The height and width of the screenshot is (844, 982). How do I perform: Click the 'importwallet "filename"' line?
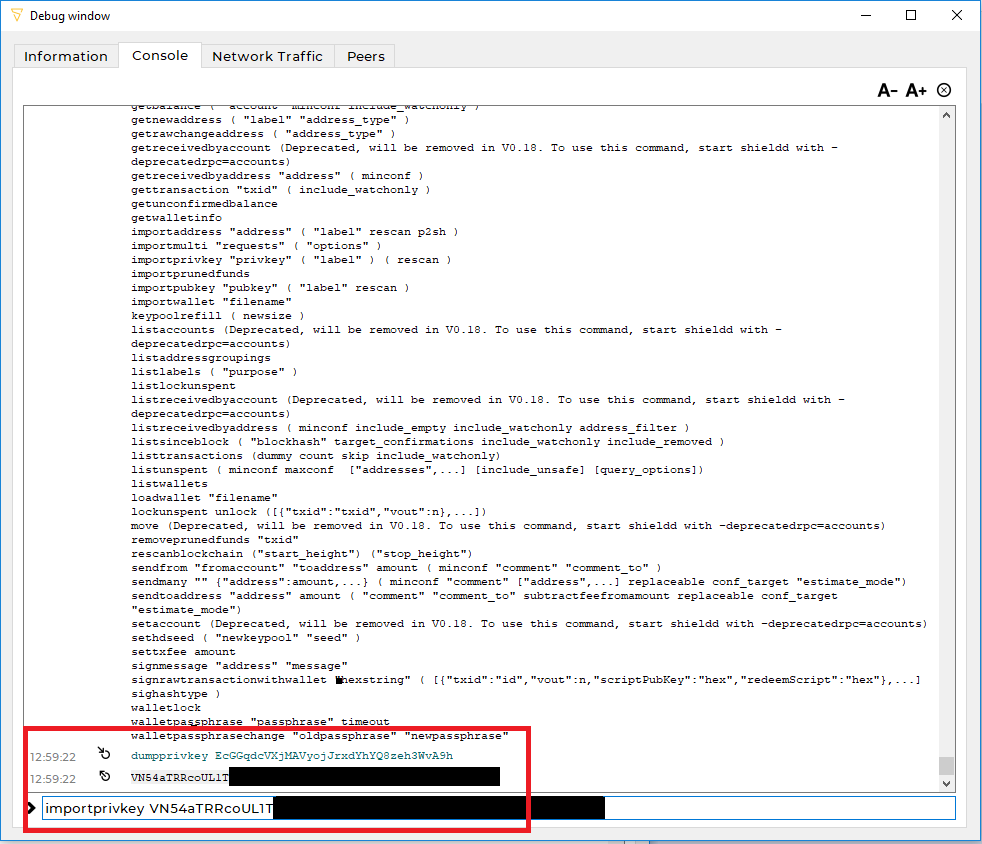point(211,302)
